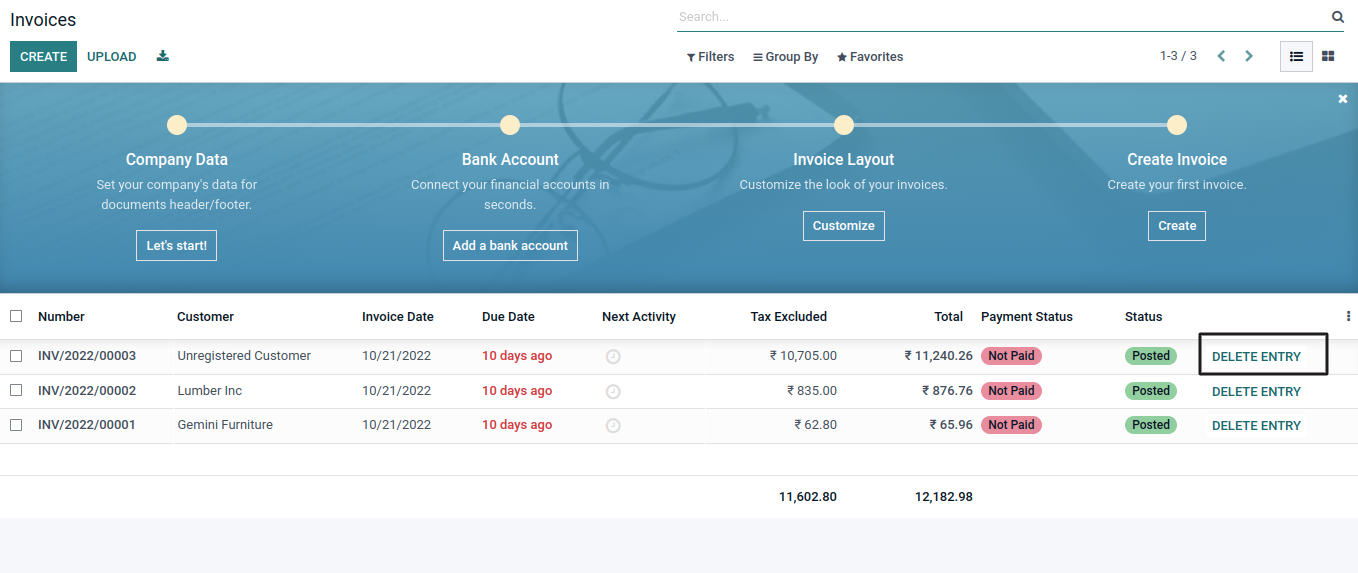Viewport: 1358px width, 573px height.
Task: Open activity clock for INV/2022/00003
Action: click(613, 357)
